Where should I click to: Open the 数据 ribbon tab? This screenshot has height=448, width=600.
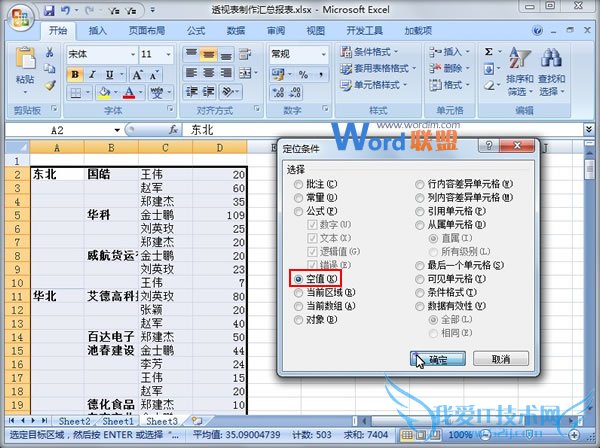point(236,31)
